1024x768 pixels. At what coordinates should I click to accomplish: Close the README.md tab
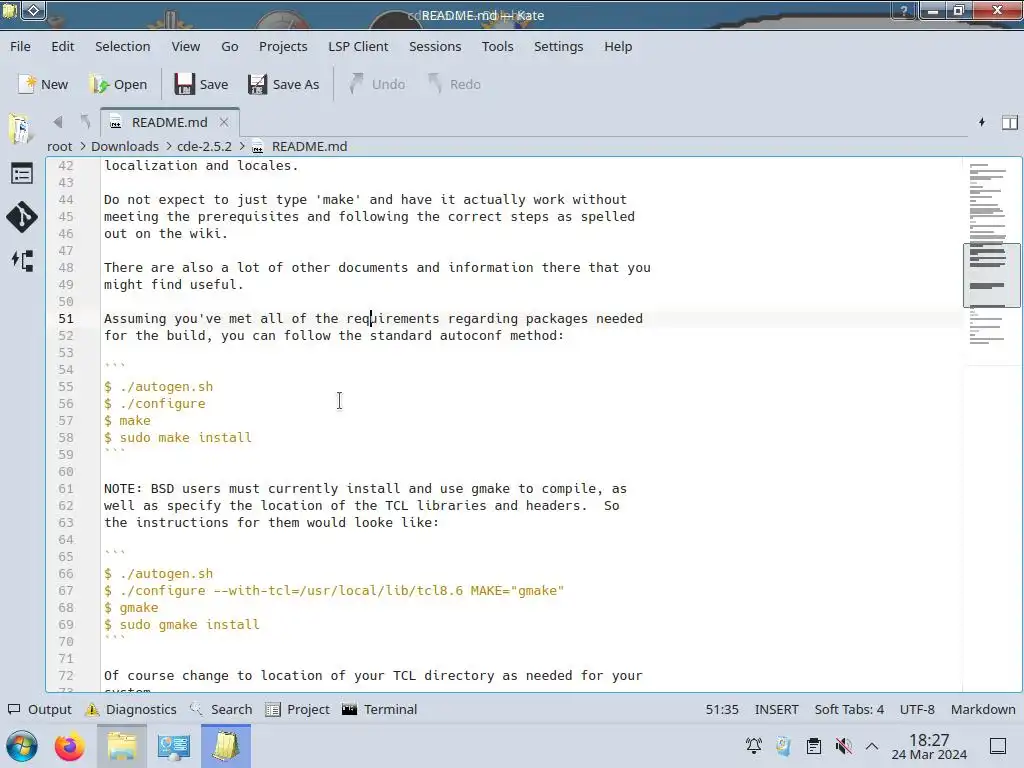coord(224,122)
